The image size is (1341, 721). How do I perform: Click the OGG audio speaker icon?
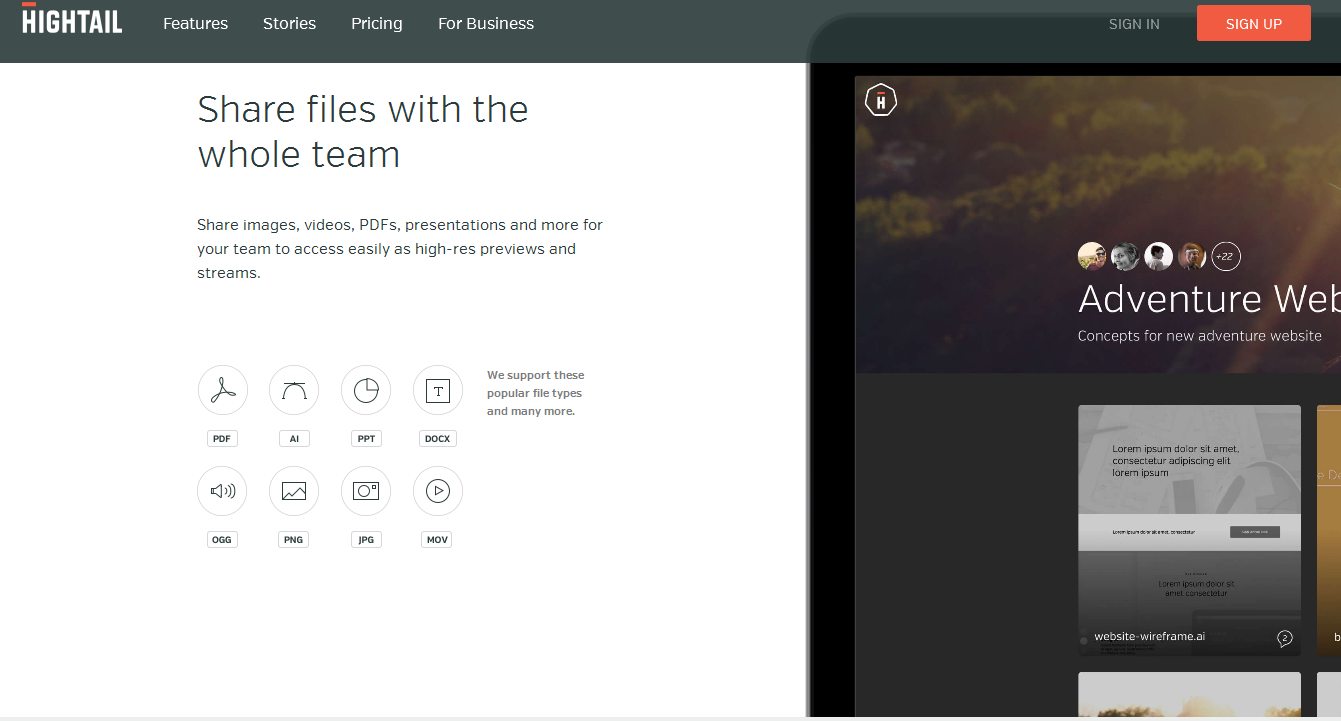[222, 491]
